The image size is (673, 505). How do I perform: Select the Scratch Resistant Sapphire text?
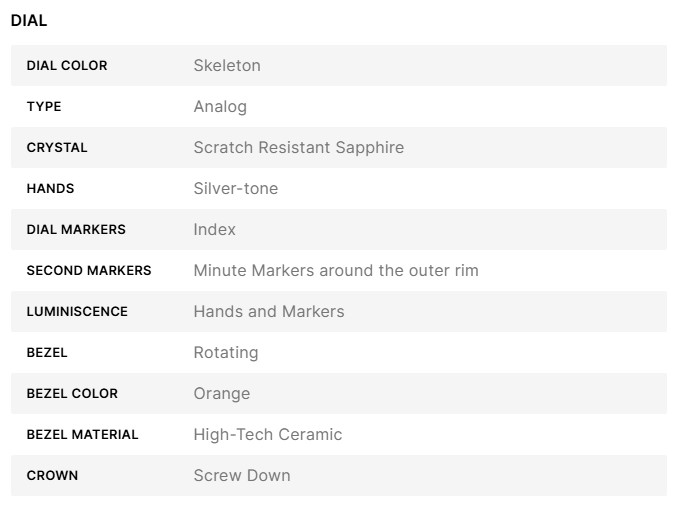298,148
